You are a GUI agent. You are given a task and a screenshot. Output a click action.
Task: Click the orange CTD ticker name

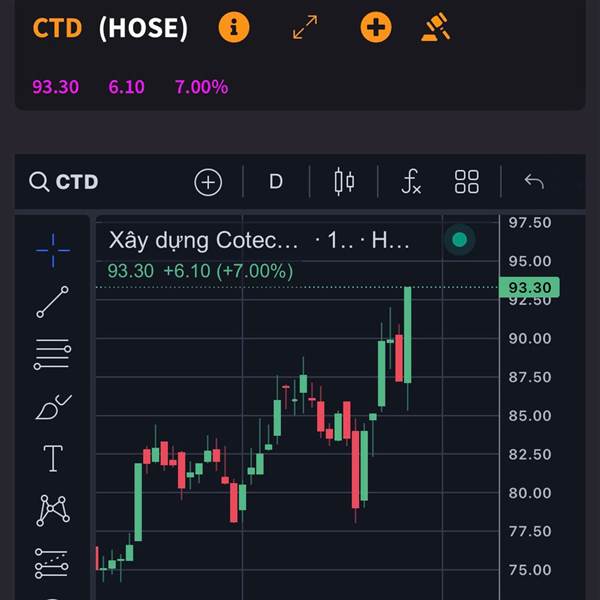click(57, 28)
